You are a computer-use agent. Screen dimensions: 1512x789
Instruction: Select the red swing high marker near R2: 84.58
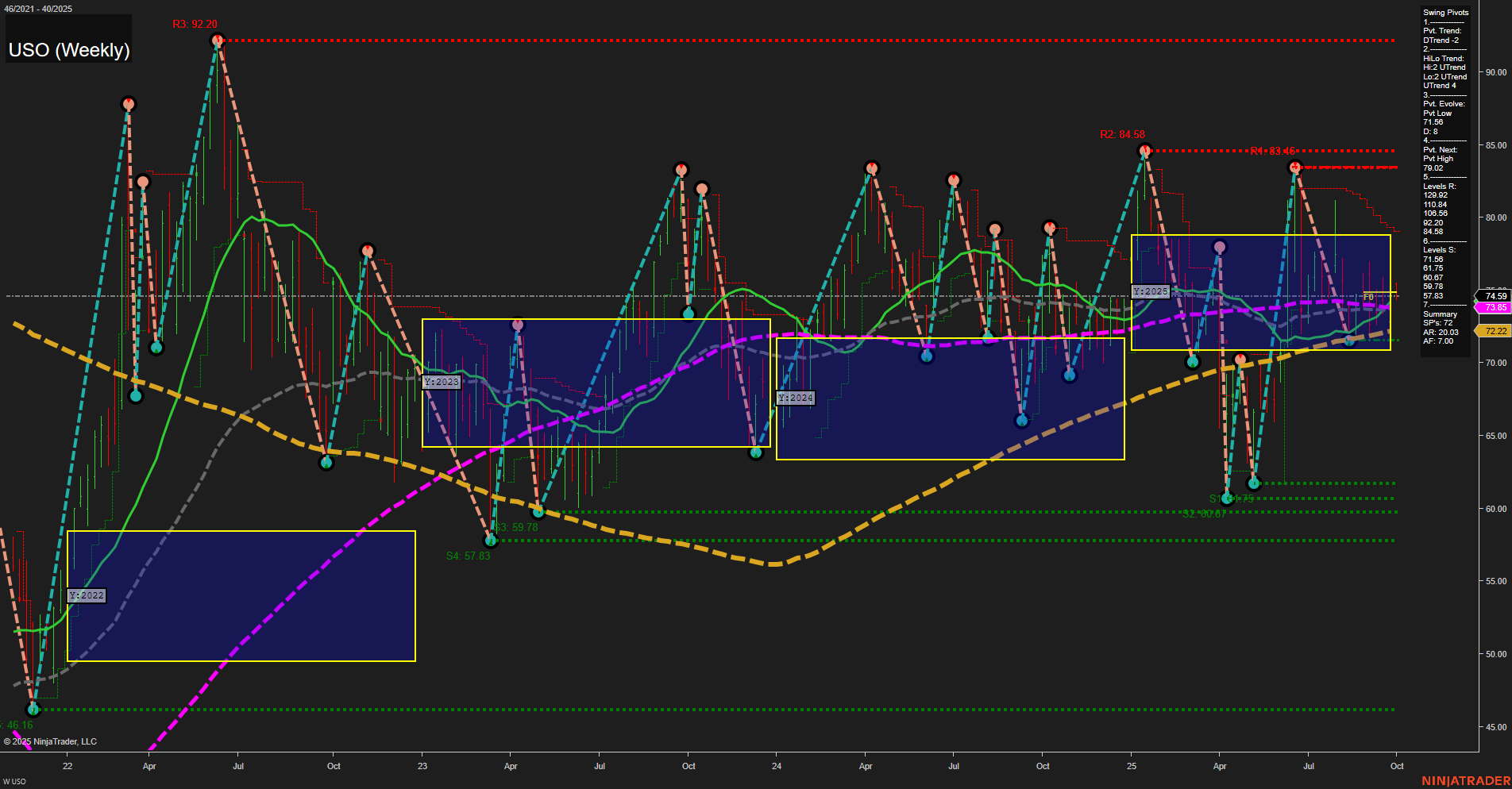tap(1144, 149)
